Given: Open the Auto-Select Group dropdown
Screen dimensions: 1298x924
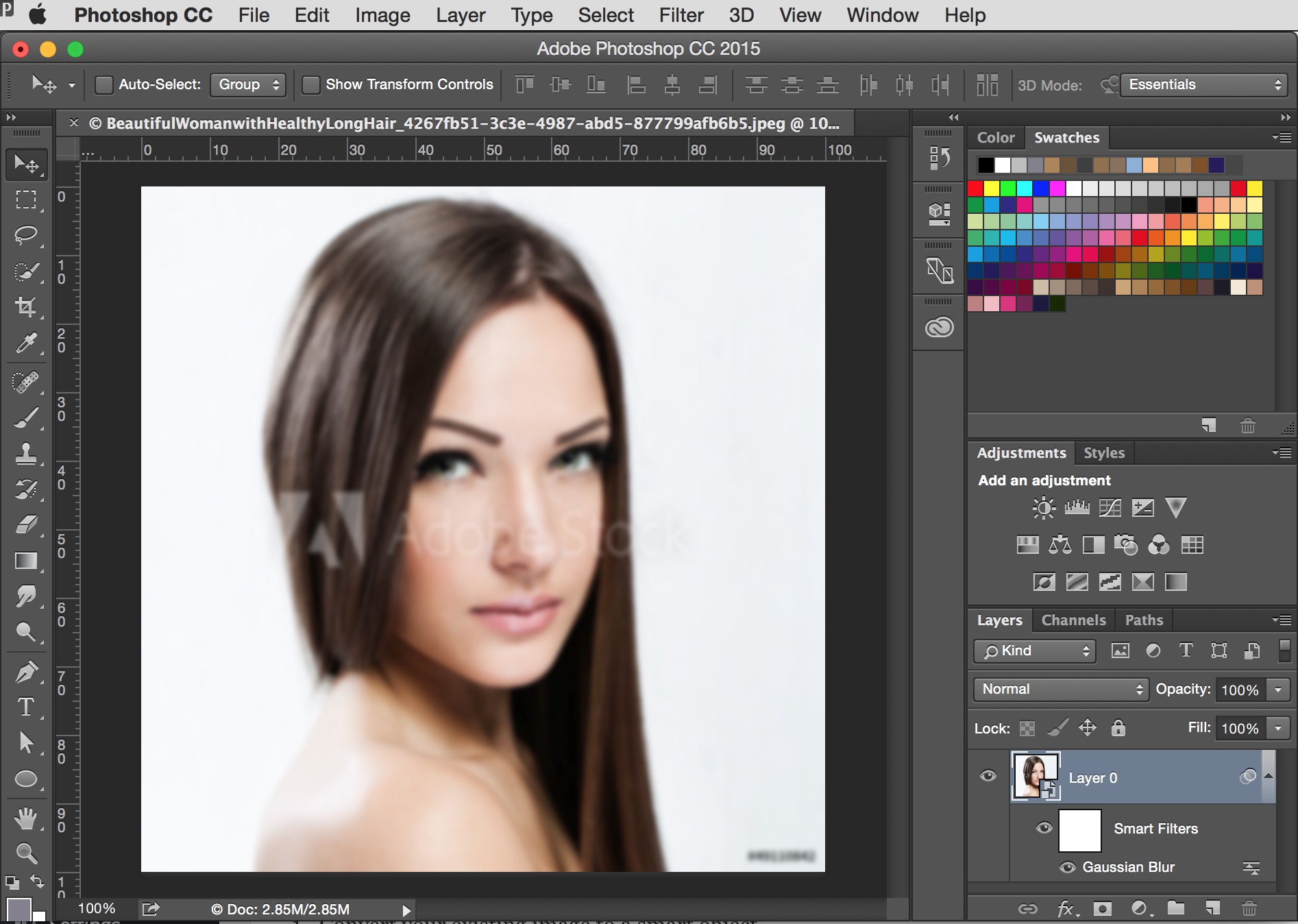Looking at the screenshot, I should [248, 84].
